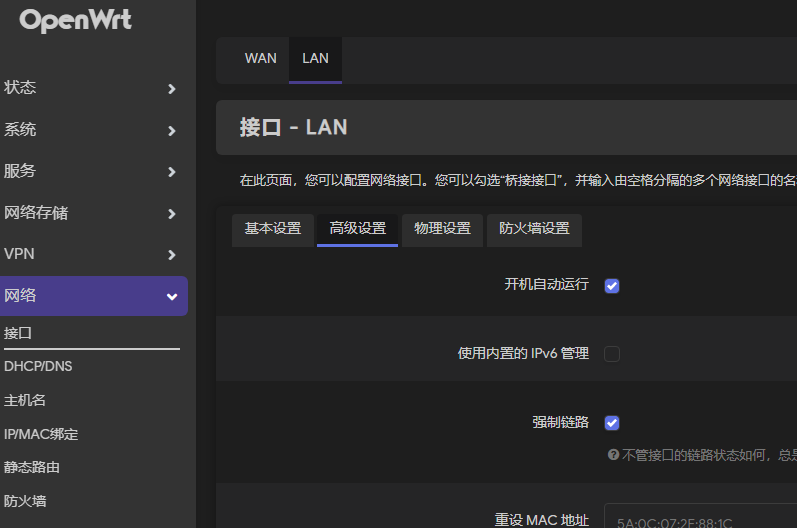Uncheck the 强制链路 checkbox

pos(611,423)
